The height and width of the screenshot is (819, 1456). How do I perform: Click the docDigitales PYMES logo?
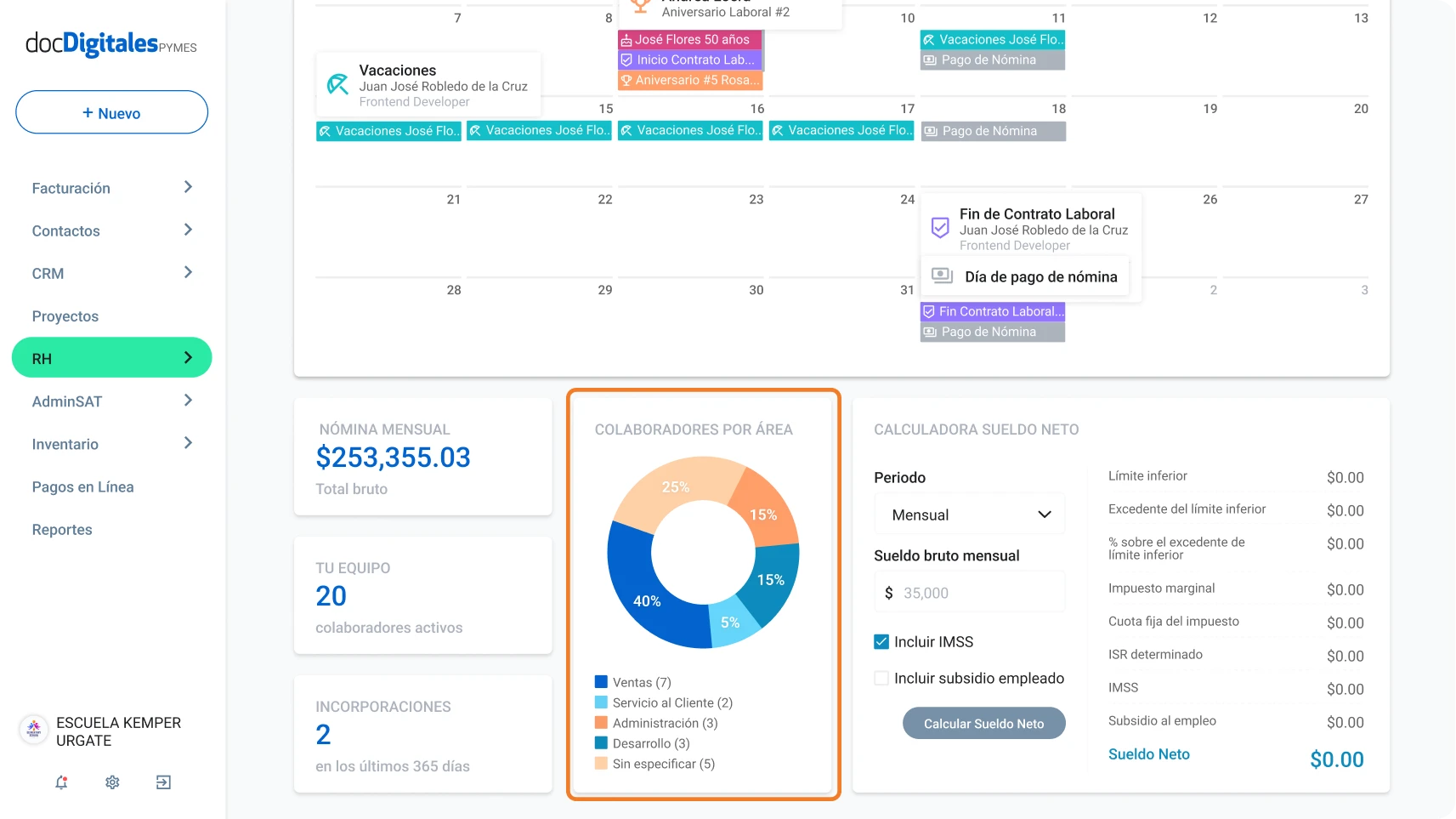pos(111,44)
